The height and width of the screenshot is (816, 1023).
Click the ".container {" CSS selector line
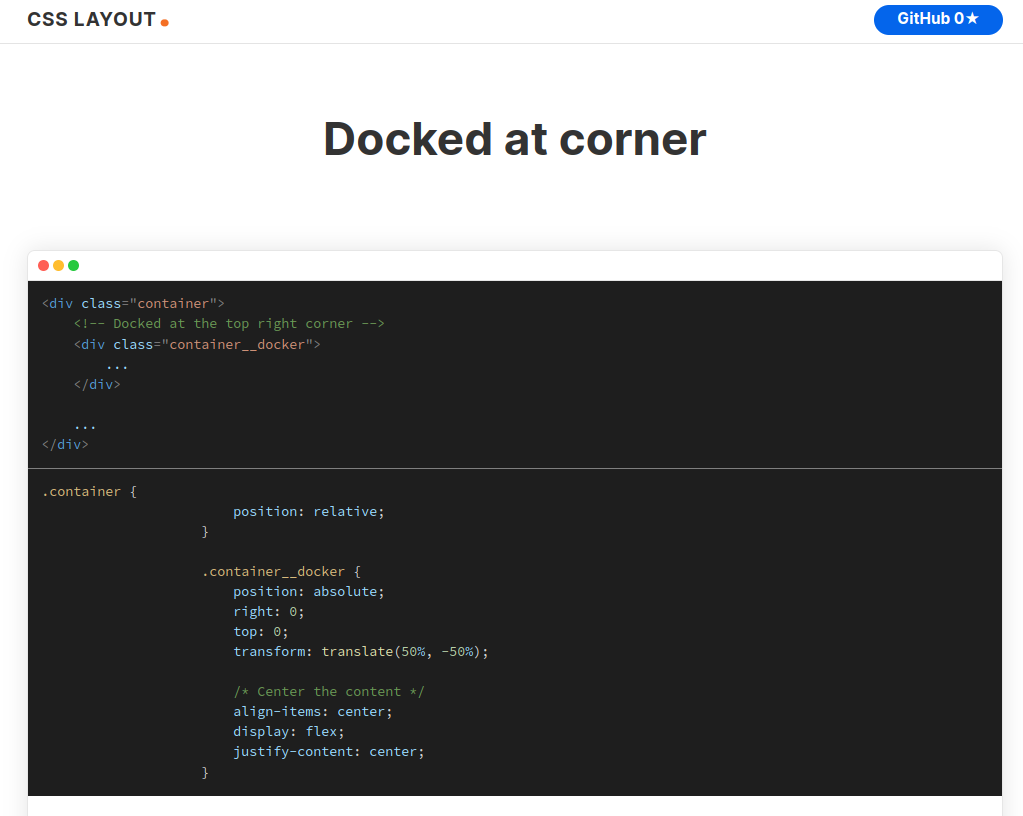(89, 491)
